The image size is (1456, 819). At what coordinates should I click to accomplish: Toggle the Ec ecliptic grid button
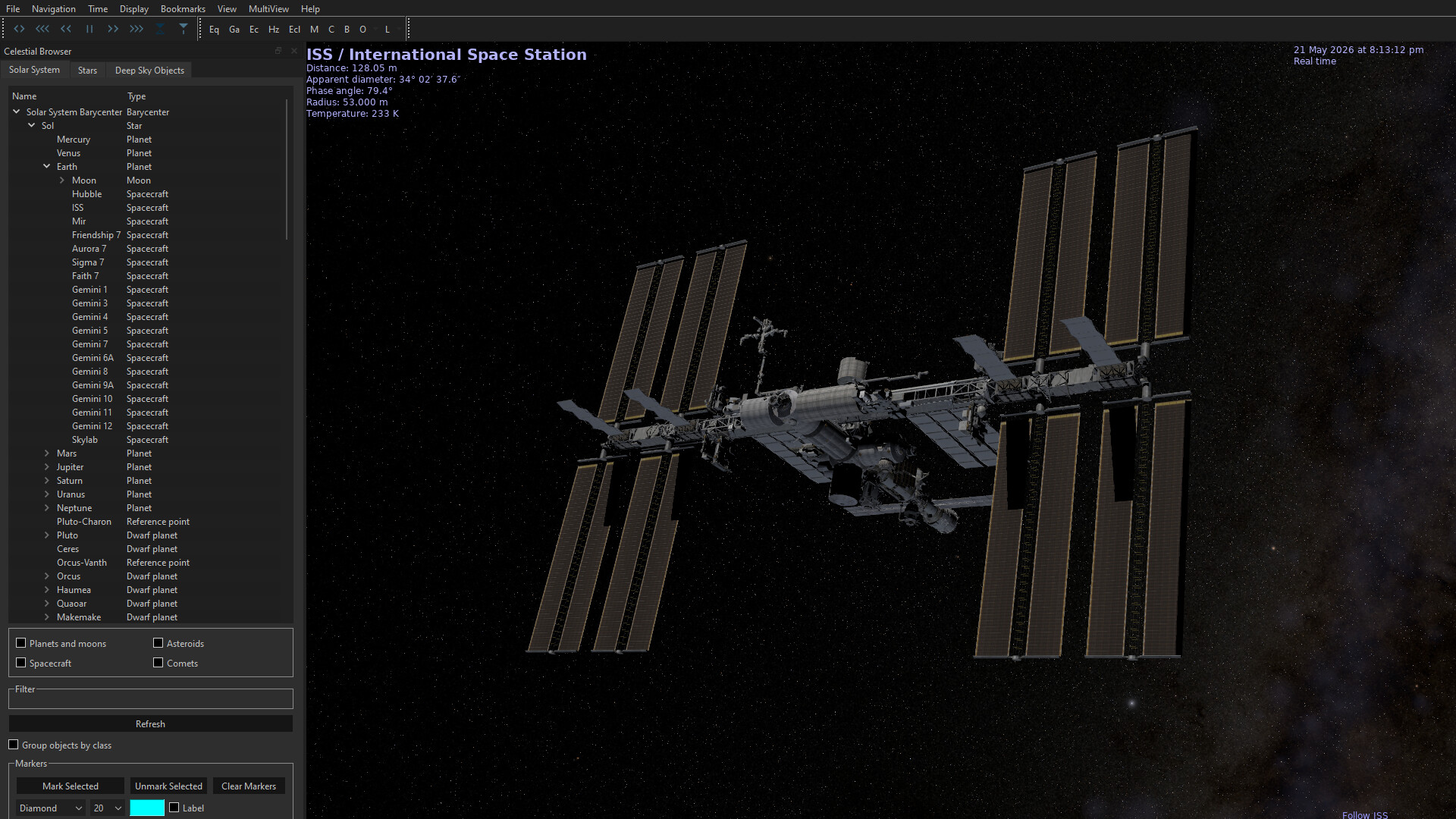[x=254, y=30]
